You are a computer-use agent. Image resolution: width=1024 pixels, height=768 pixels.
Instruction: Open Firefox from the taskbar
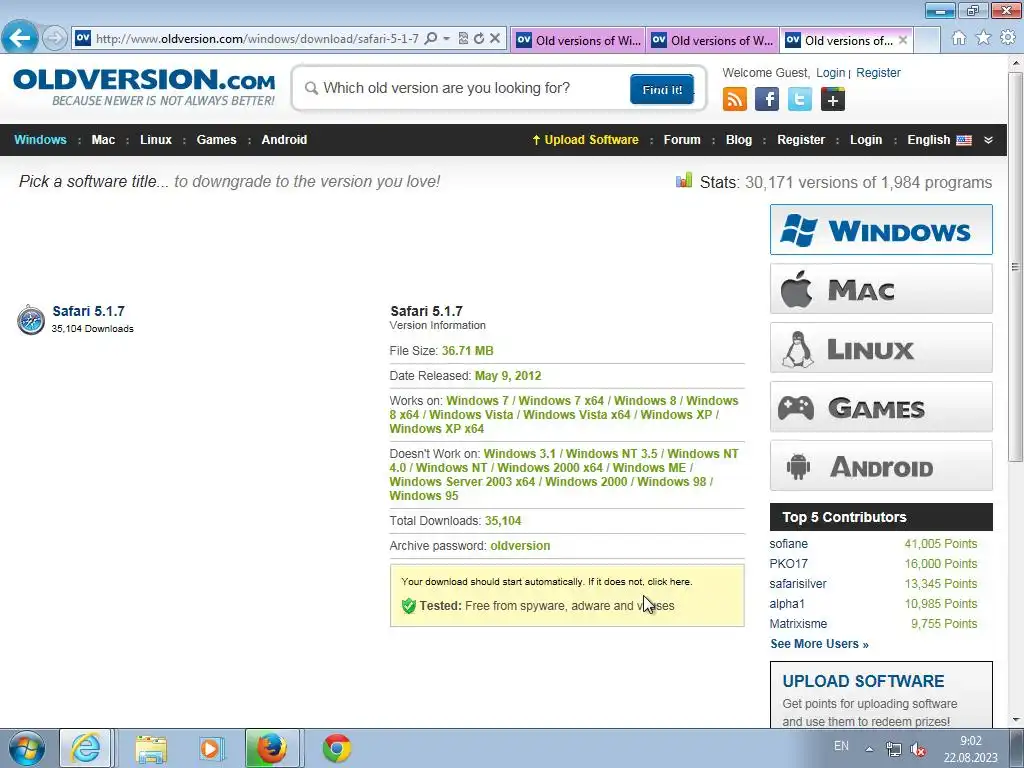272,748
